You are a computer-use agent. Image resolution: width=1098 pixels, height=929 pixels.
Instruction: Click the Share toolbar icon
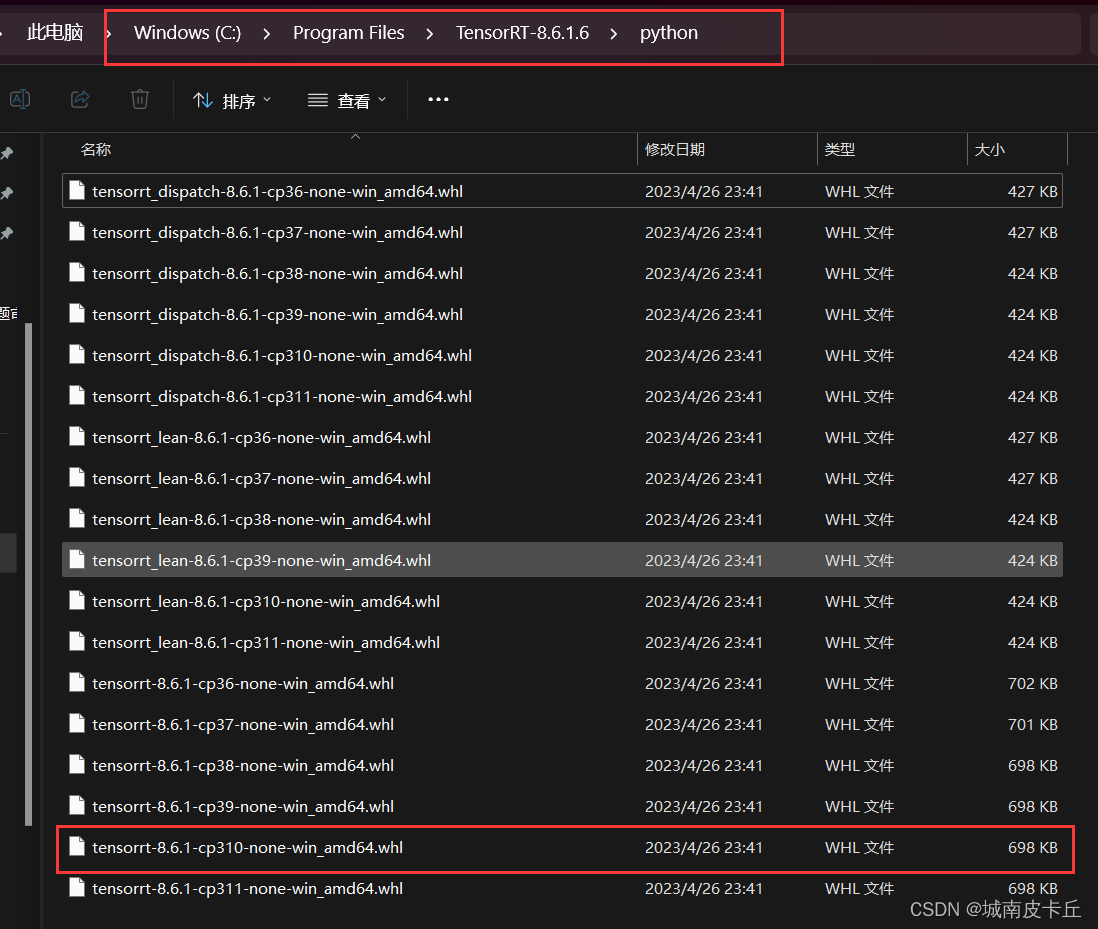tap(80, 99)
